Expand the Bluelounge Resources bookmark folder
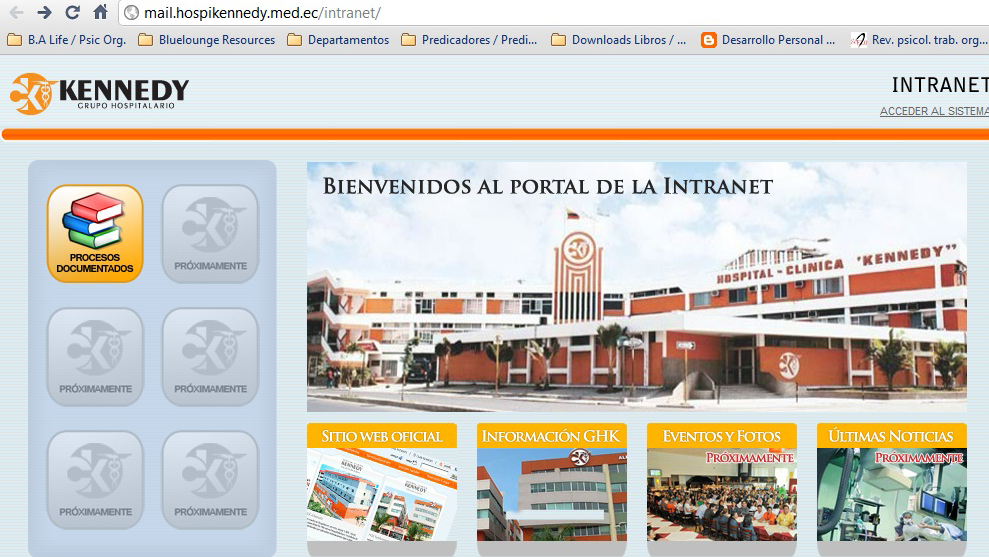Image resolution: width=989 pixels, height=557 pixels. tap(206, 40)
